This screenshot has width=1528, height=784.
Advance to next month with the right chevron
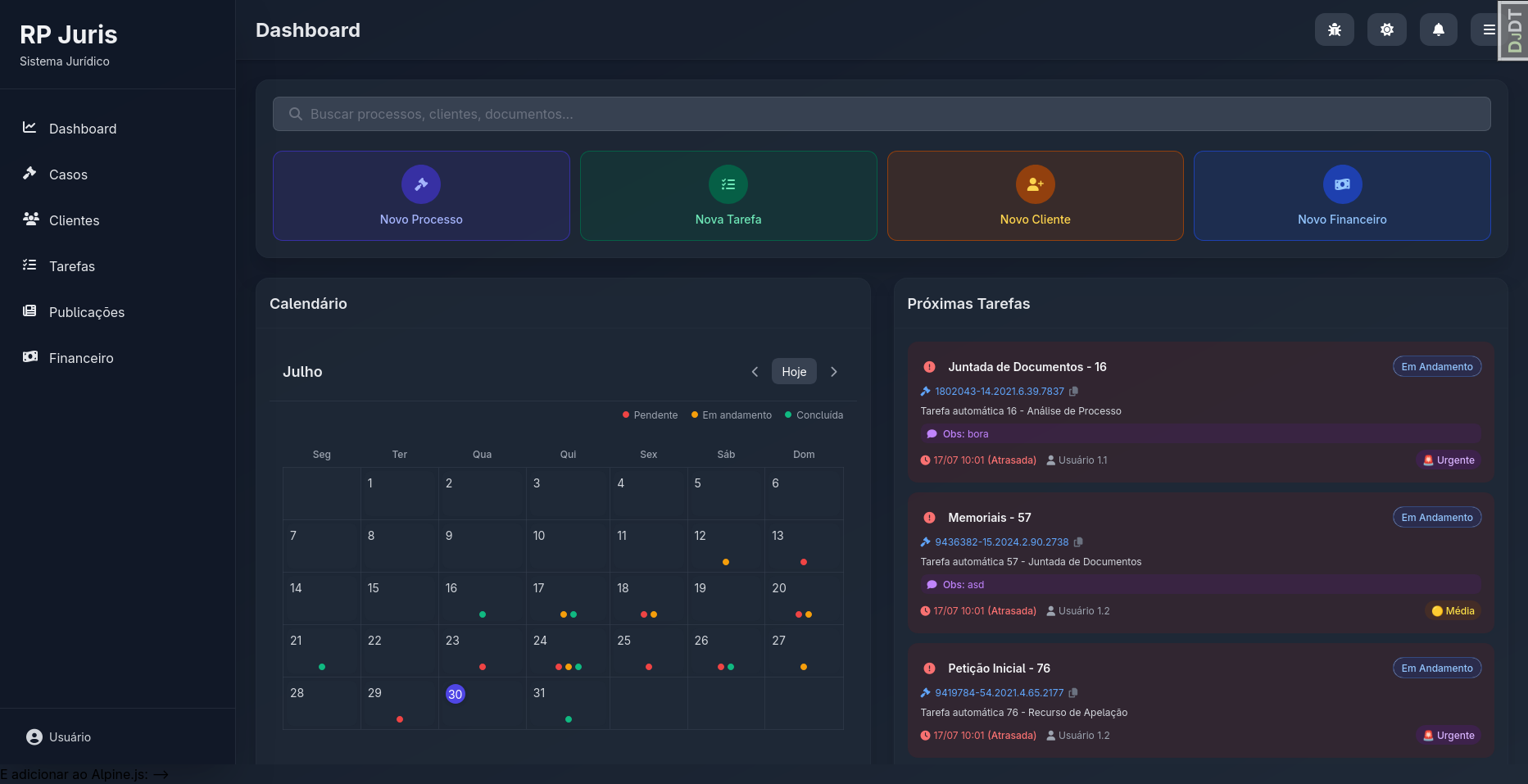[x=834, y=371]
